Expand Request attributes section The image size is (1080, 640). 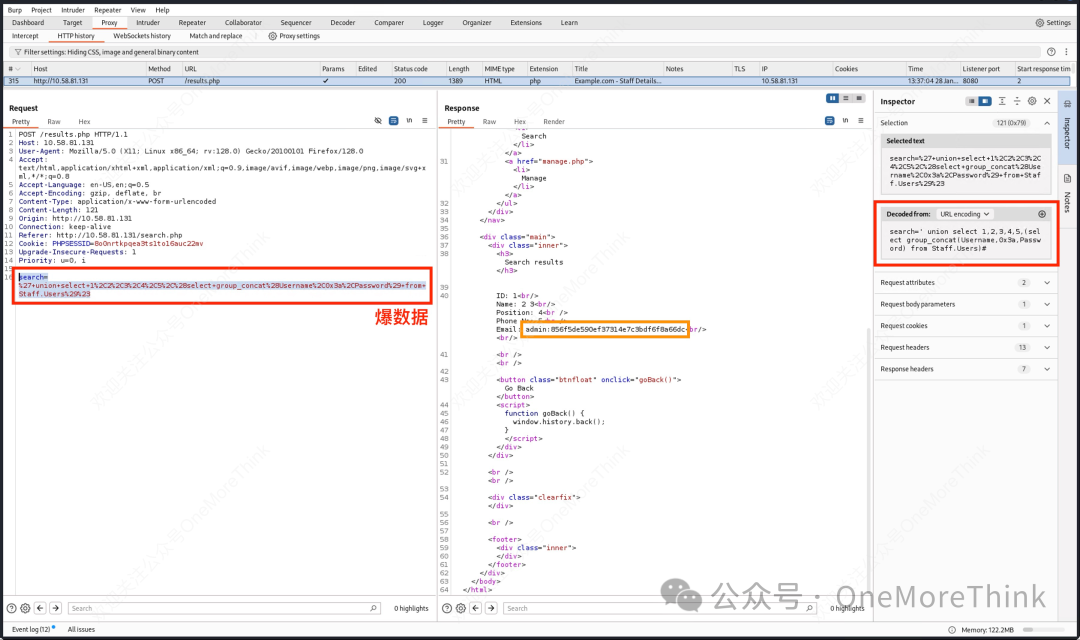coord(1047,282)
